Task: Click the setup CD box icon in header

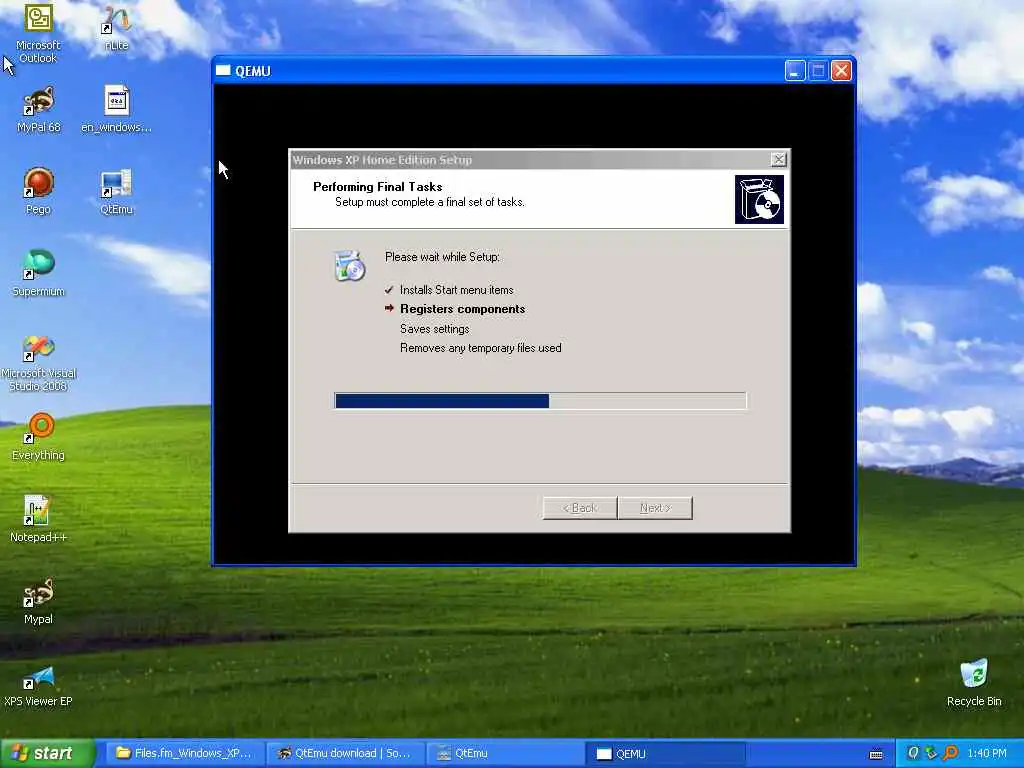Action: (x=759, y=199)
